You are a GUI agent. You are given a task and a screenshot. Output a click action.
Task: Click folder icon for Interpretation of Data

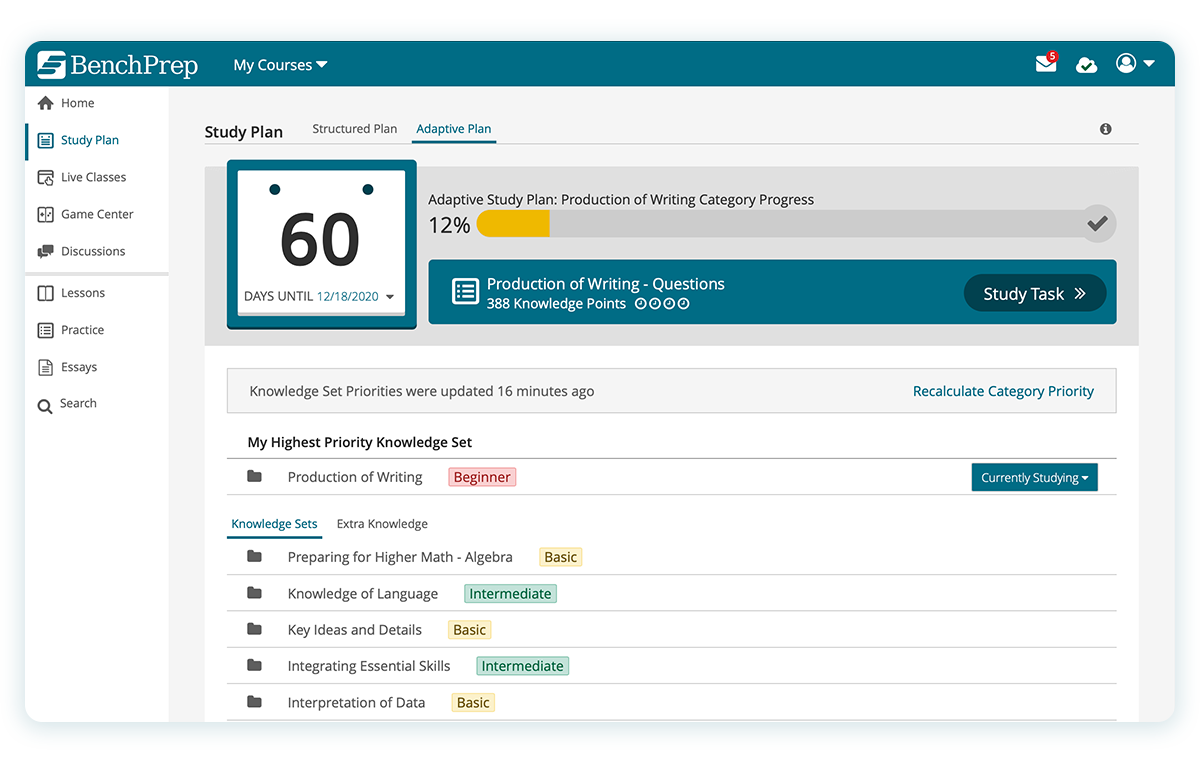pos(255,702)
